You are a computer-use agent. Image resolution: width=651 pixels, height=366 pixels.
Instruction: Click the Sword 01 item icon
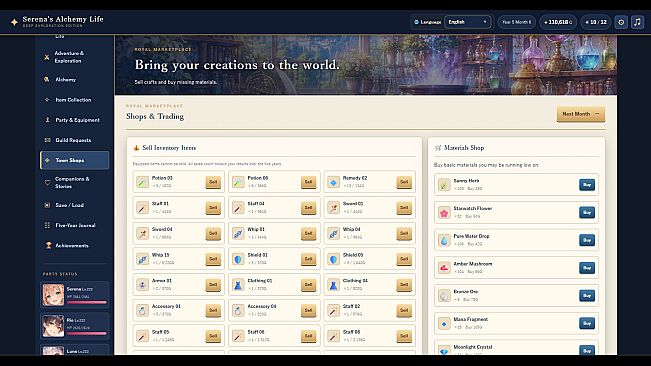pyautogui.click(x=333, y=207)
